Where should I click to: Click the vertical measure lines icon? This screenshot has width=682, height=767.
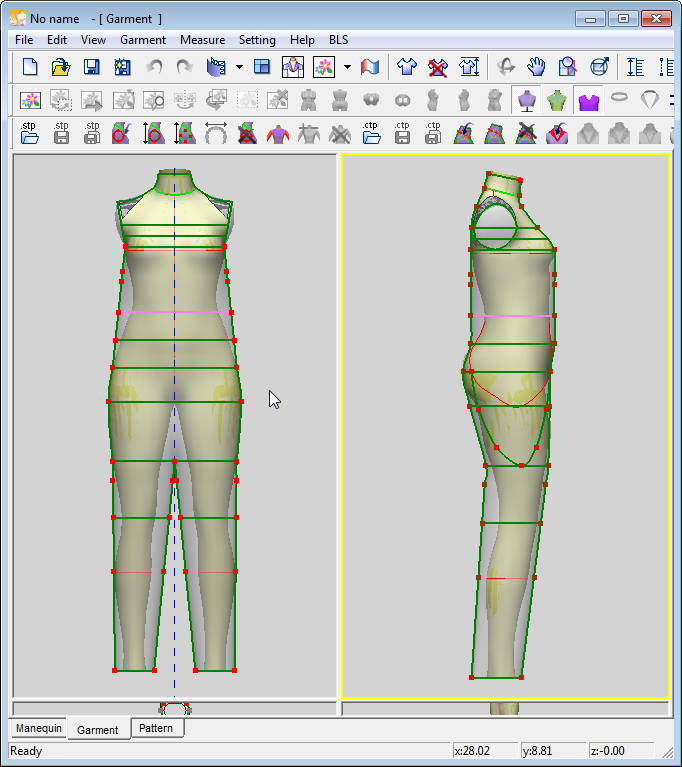pos(636,67)
